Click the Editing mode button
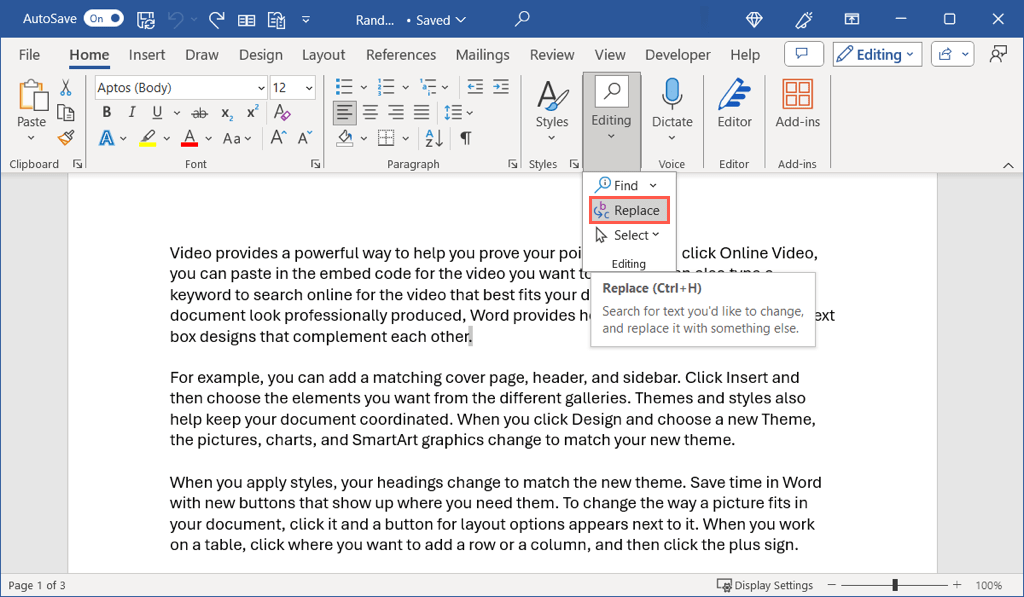 coord(876,55)
